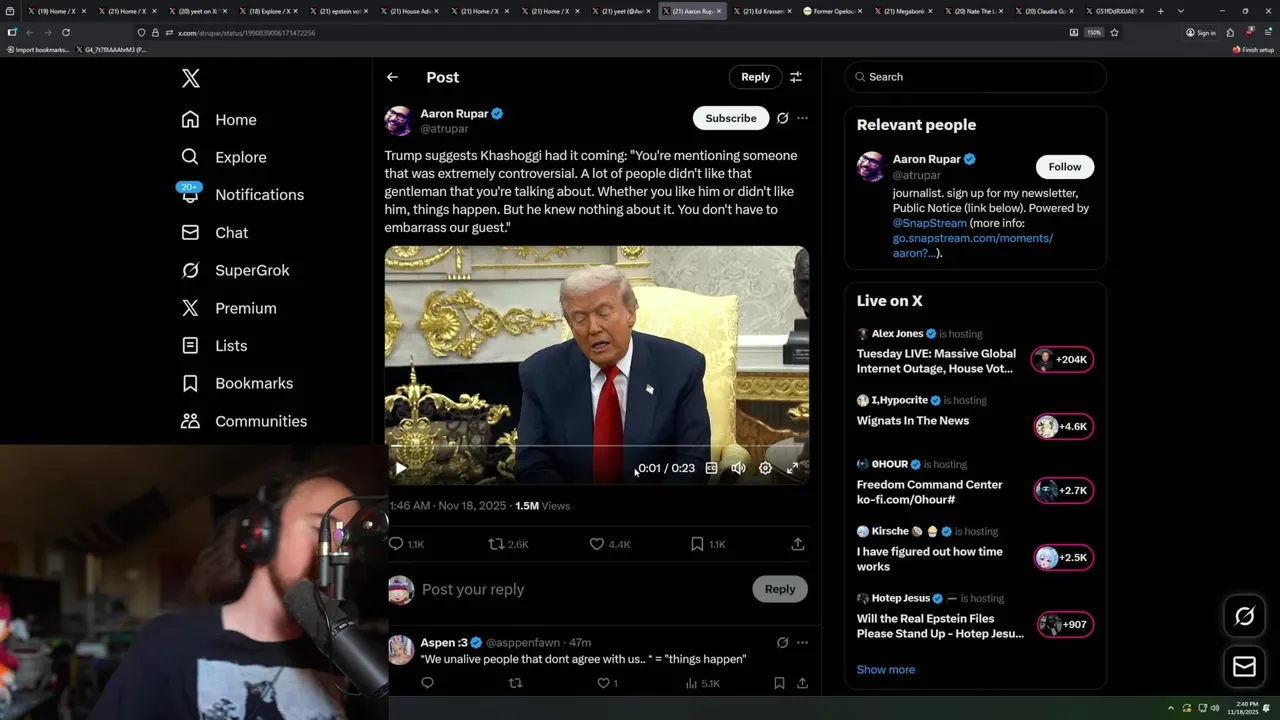Play the Trump video
Screen dimensions: 1280x720
tap(401, 468)
